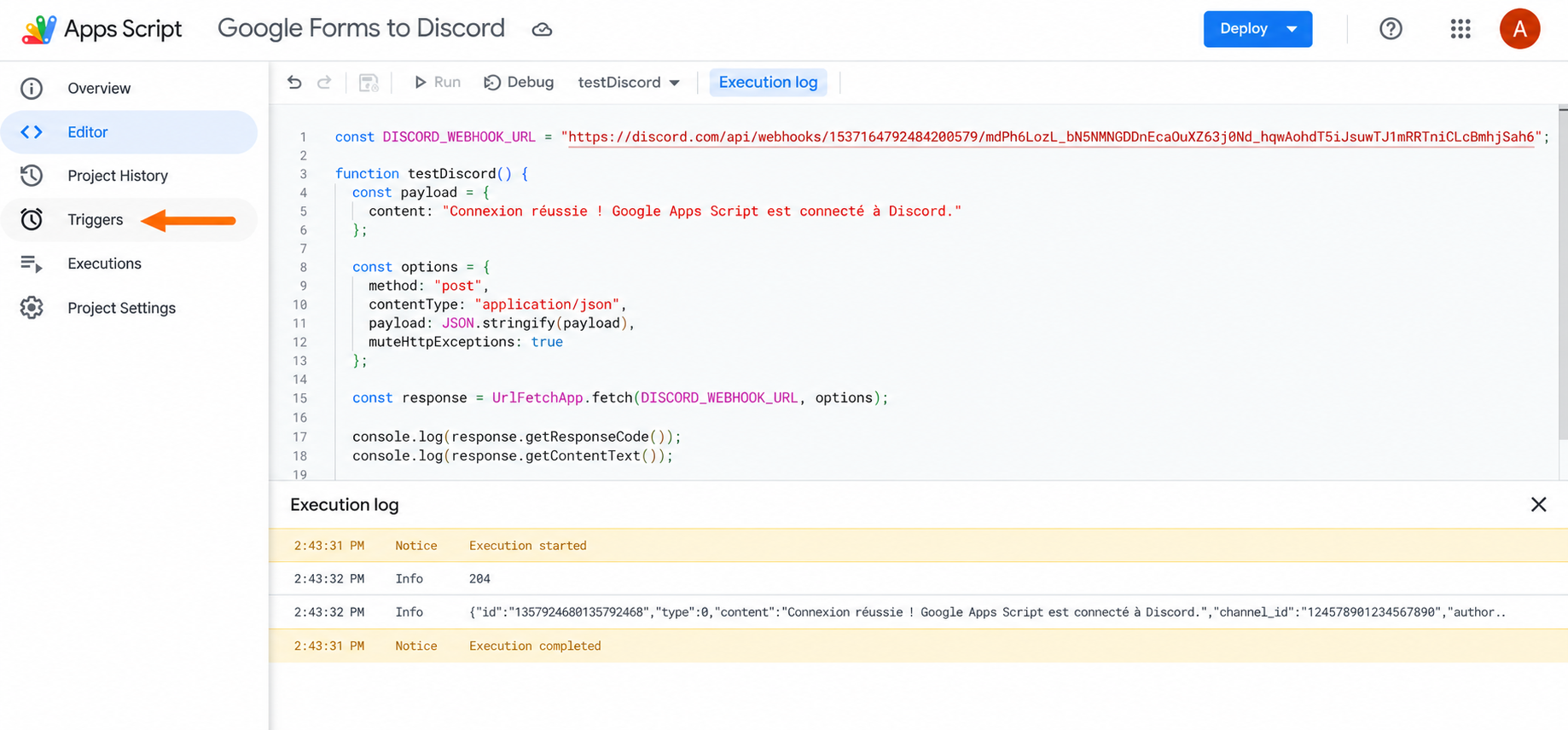The image size is (1568, 730).
Task: Open Project History in the sidebar
Action: click(129, 176)
